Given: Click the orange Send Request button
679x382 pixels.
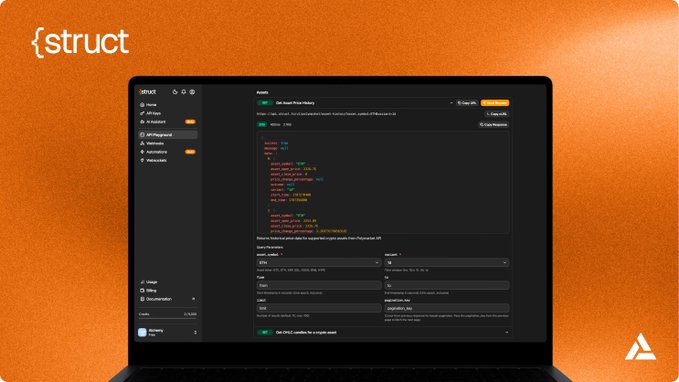Looking at the screenshot, I should 495,103.
